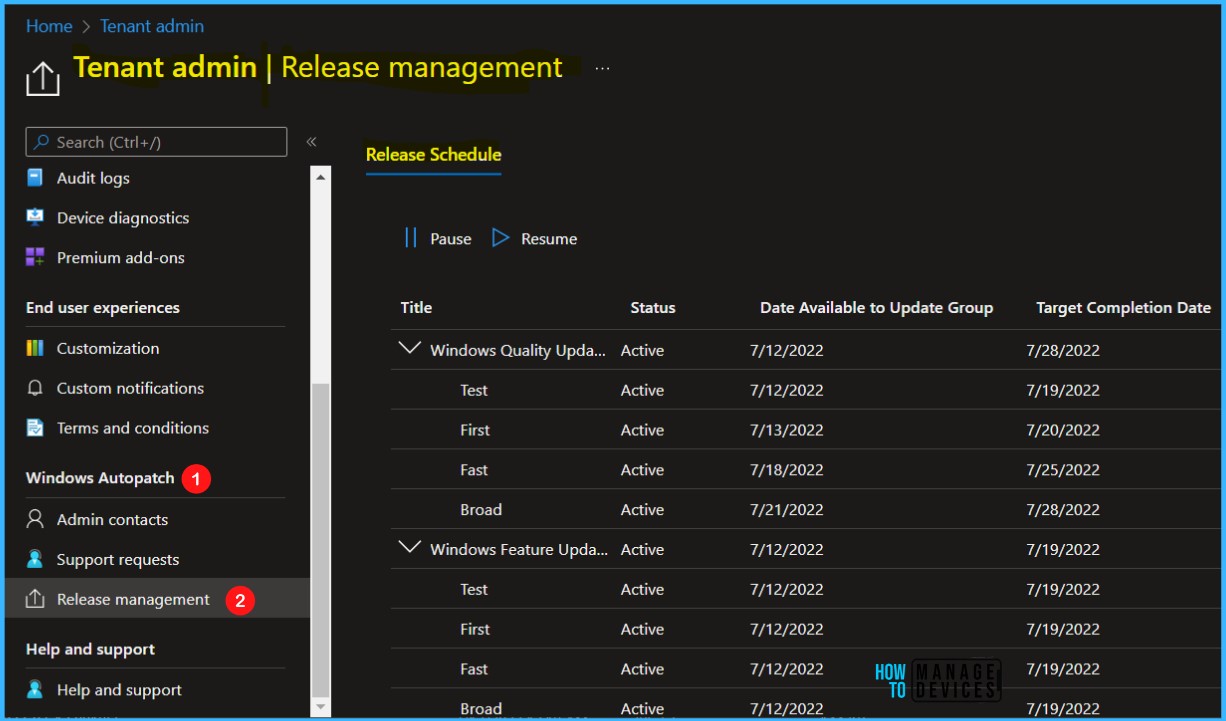Select the Test row under Quality Update
This screenshot has width=1226, height=721.
pyautogui.click(x=805, y=390)
